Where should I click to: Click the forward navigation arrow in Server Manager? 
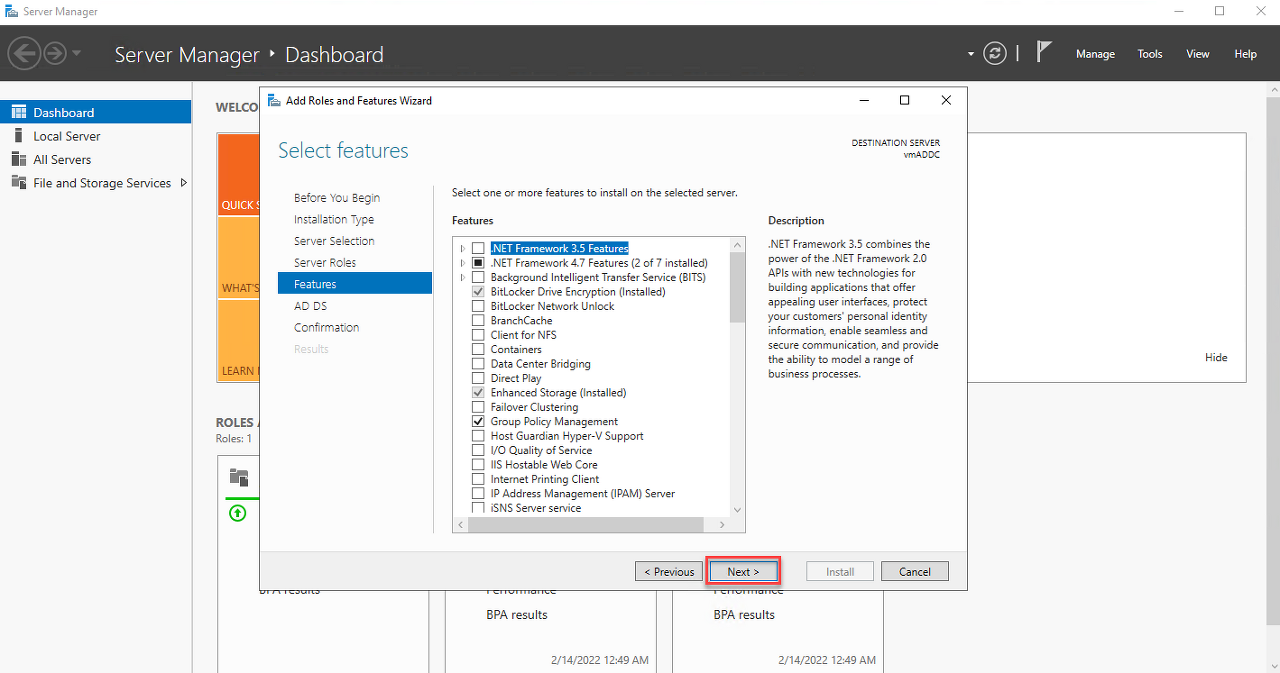tap(54, 53)
